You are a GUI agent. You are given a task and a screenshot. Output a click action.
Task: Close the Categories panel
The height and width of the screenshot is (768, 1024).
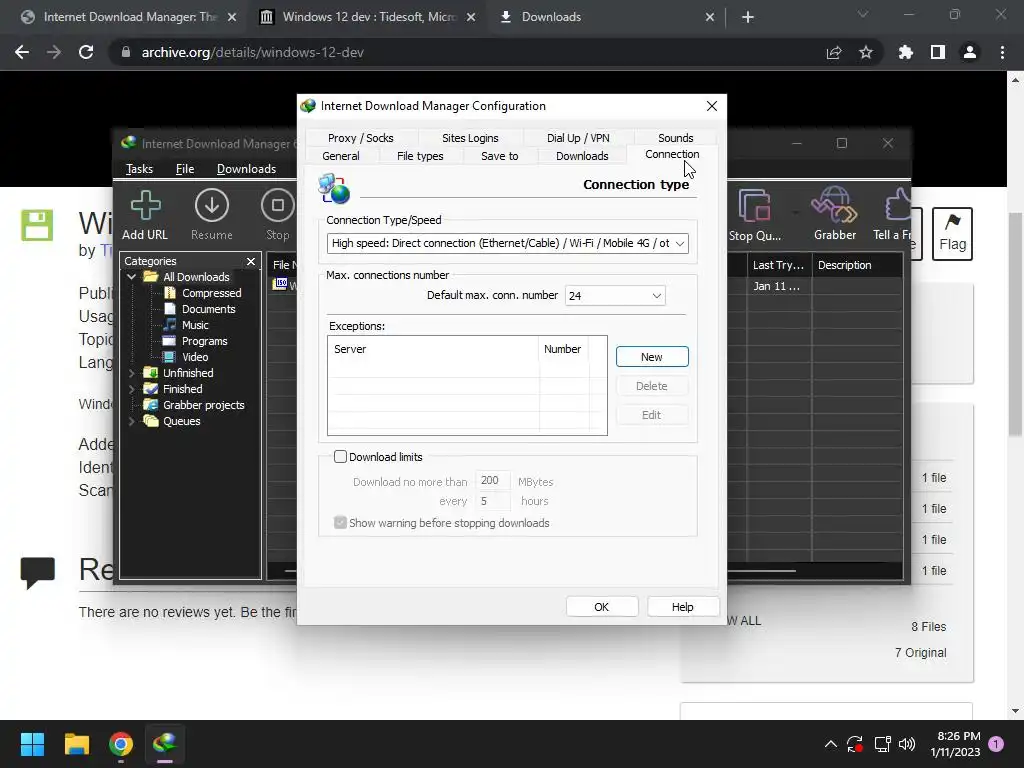point(251,261)
